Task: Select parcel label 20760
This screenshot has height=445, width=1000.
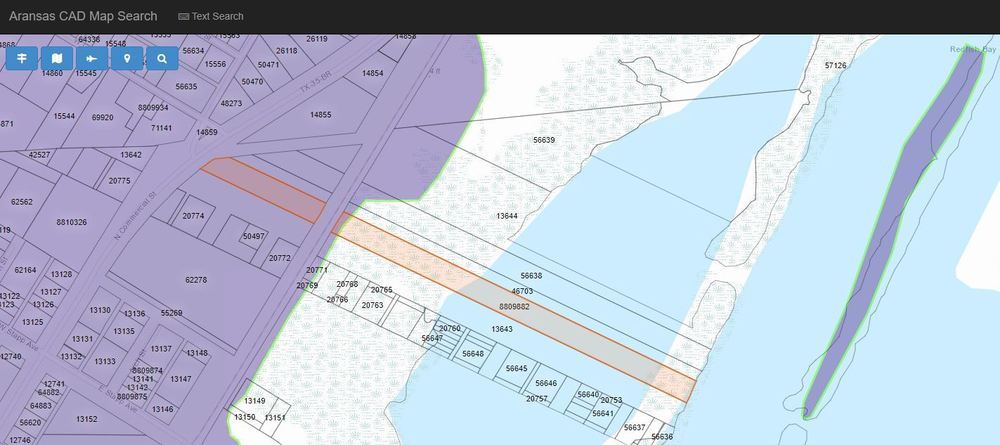Action: click(x=450, y=329)
